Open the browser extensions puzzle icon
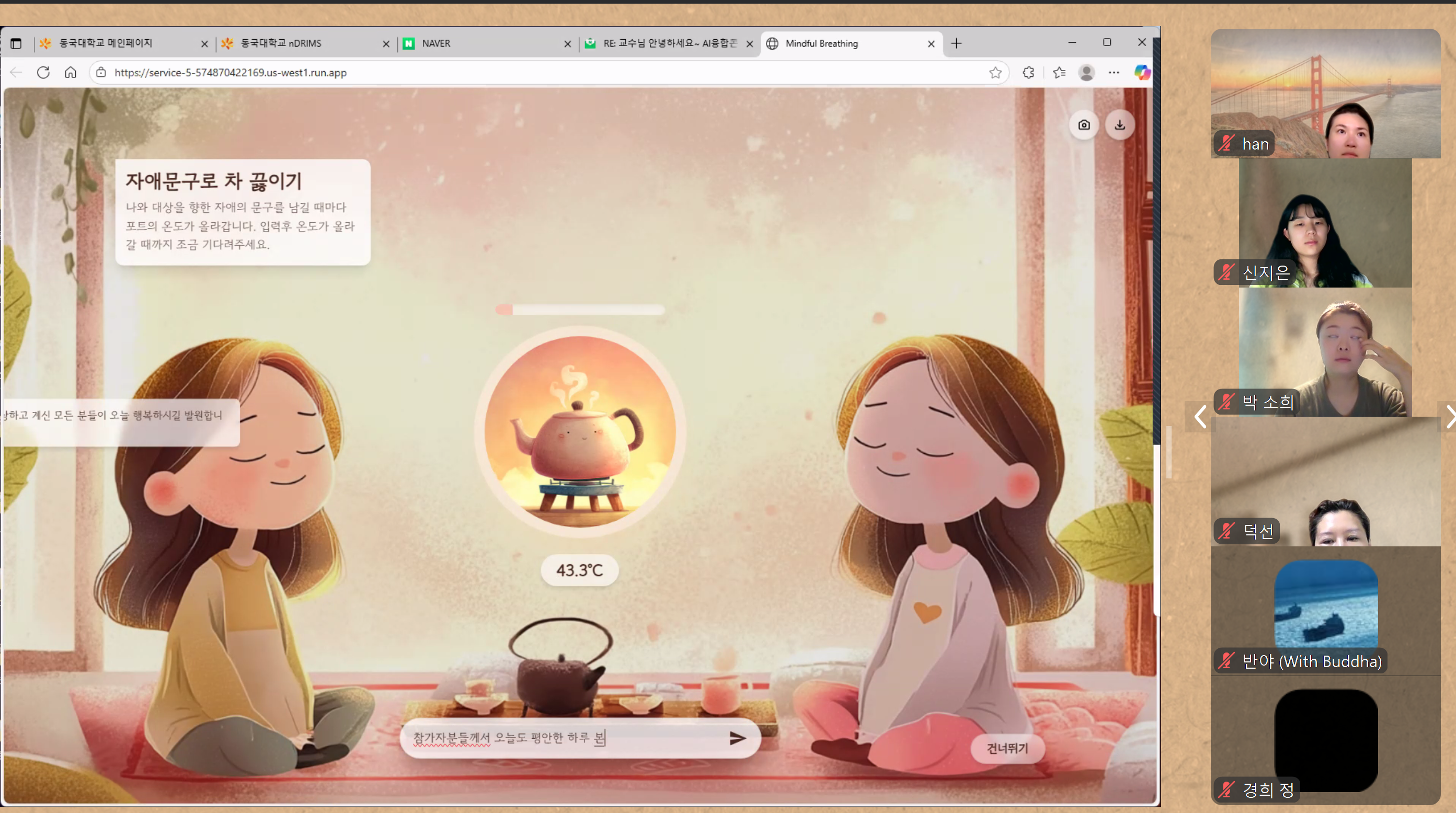This screenshot has height=813, width=1456. point(1028,72)
